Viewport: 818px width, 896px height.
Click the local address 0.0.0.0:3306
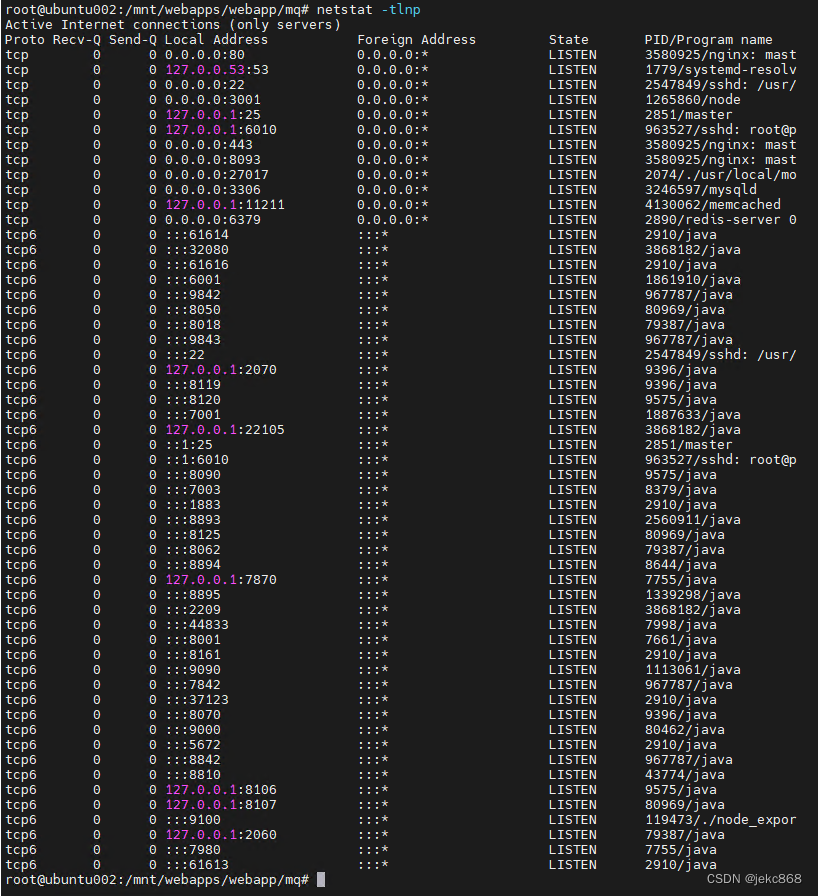[213, 190]
